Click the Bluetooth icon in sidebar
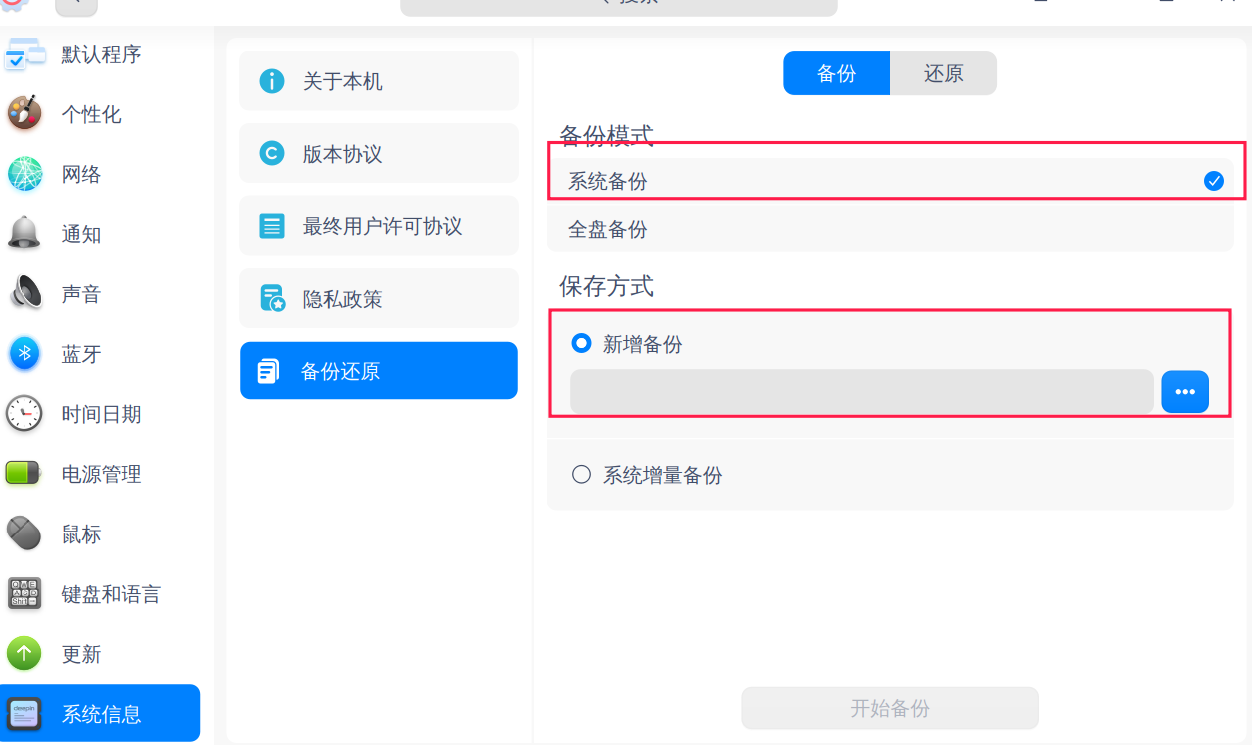This screenshot has width=1252, height=745. tap(24, 354)
